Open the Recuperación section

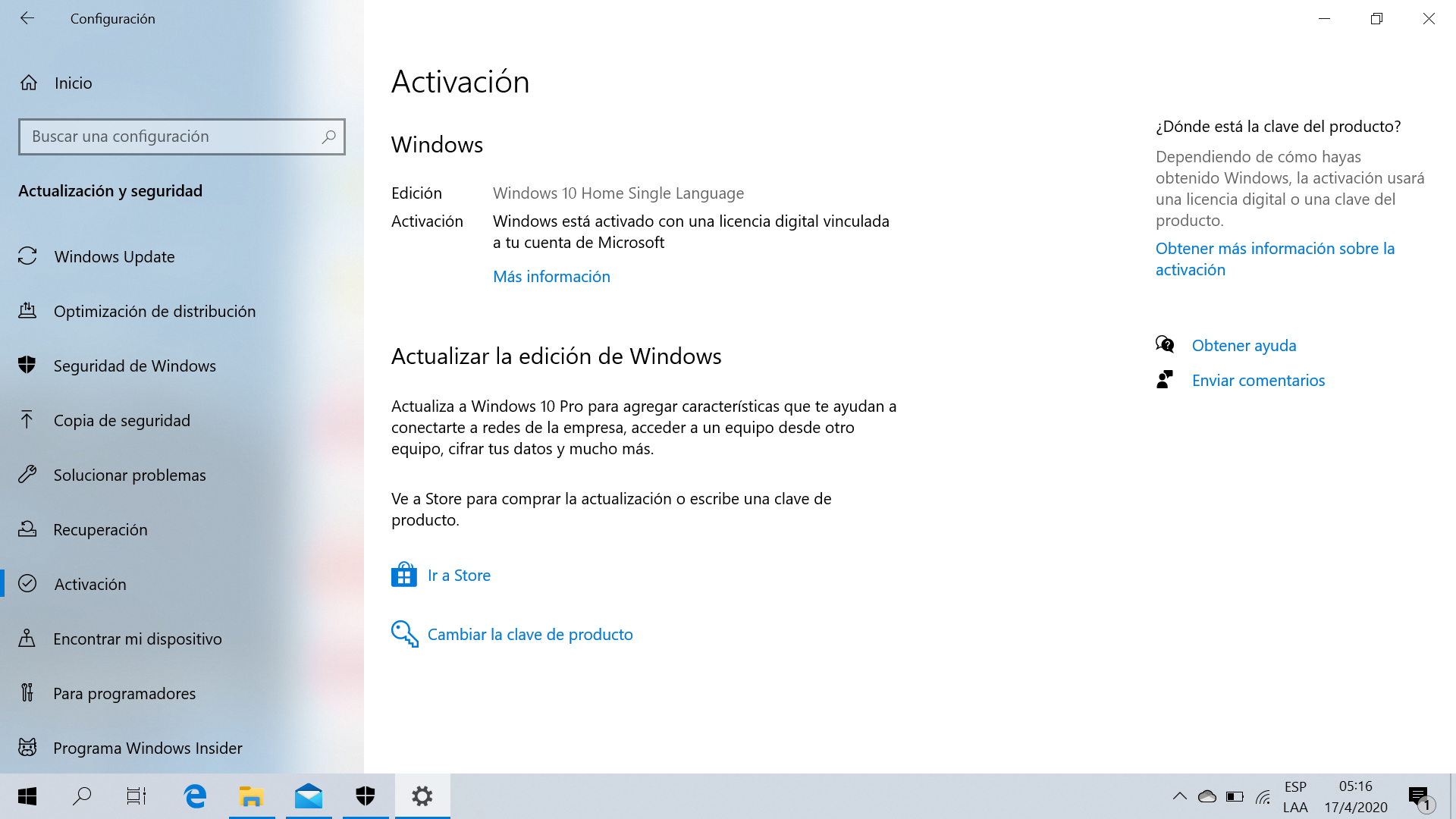click(100, 529)
